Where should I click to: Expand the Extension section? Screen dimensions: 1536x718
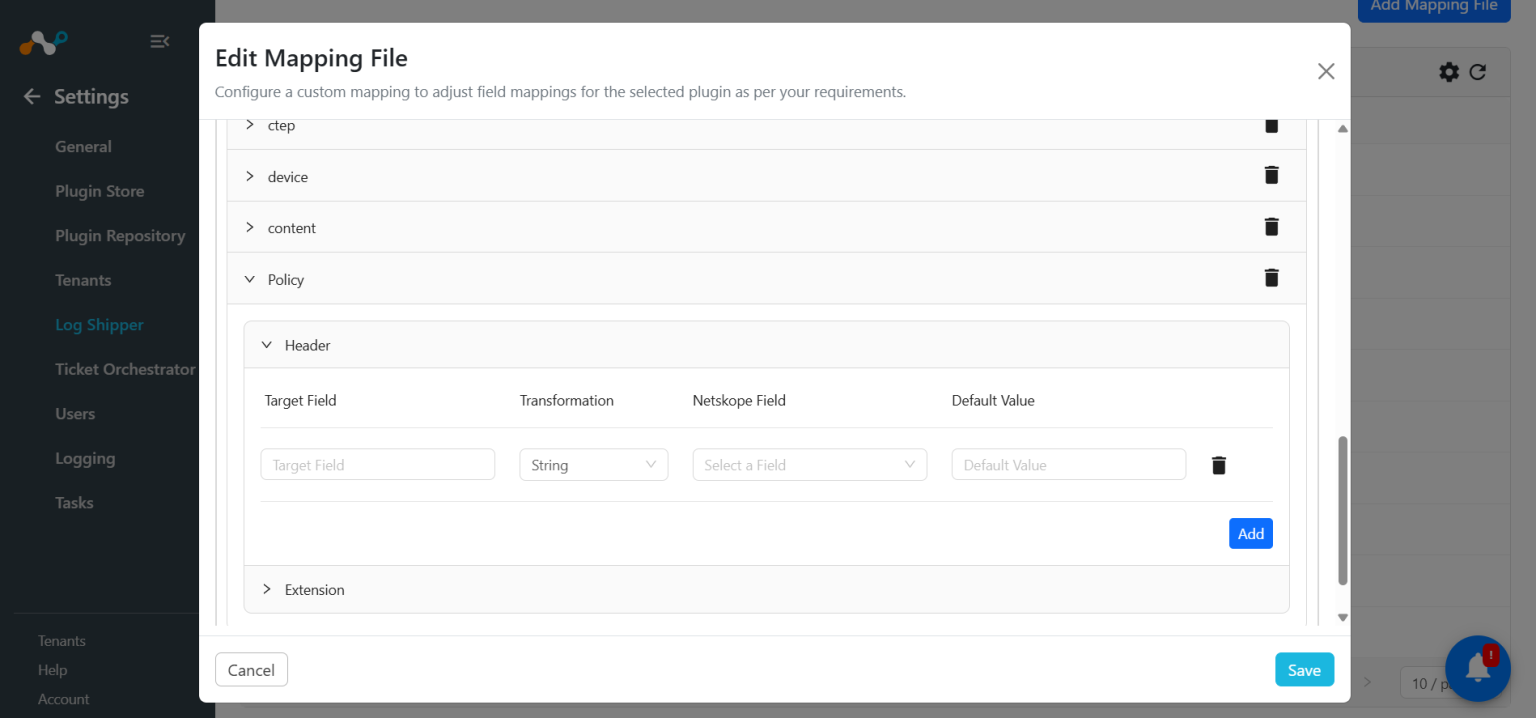tap(267, 590)
